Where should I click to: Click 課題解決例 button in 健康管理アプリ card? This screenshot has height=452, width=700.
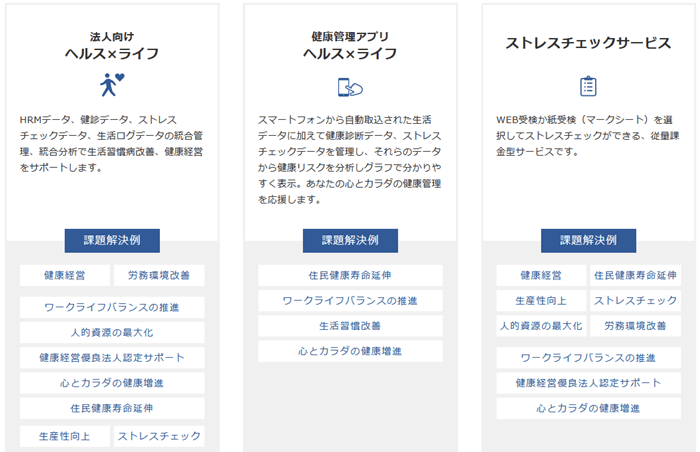pyautogui.click(x=350, y=240)
